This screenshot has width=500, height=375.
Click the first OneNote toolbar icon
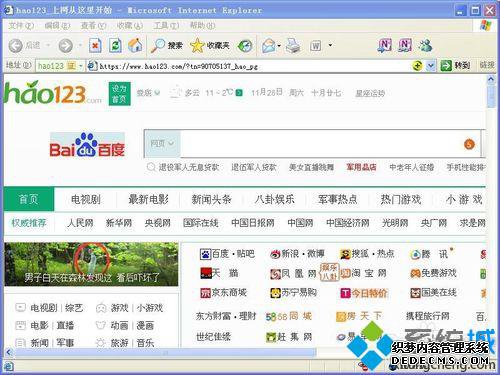384,45
